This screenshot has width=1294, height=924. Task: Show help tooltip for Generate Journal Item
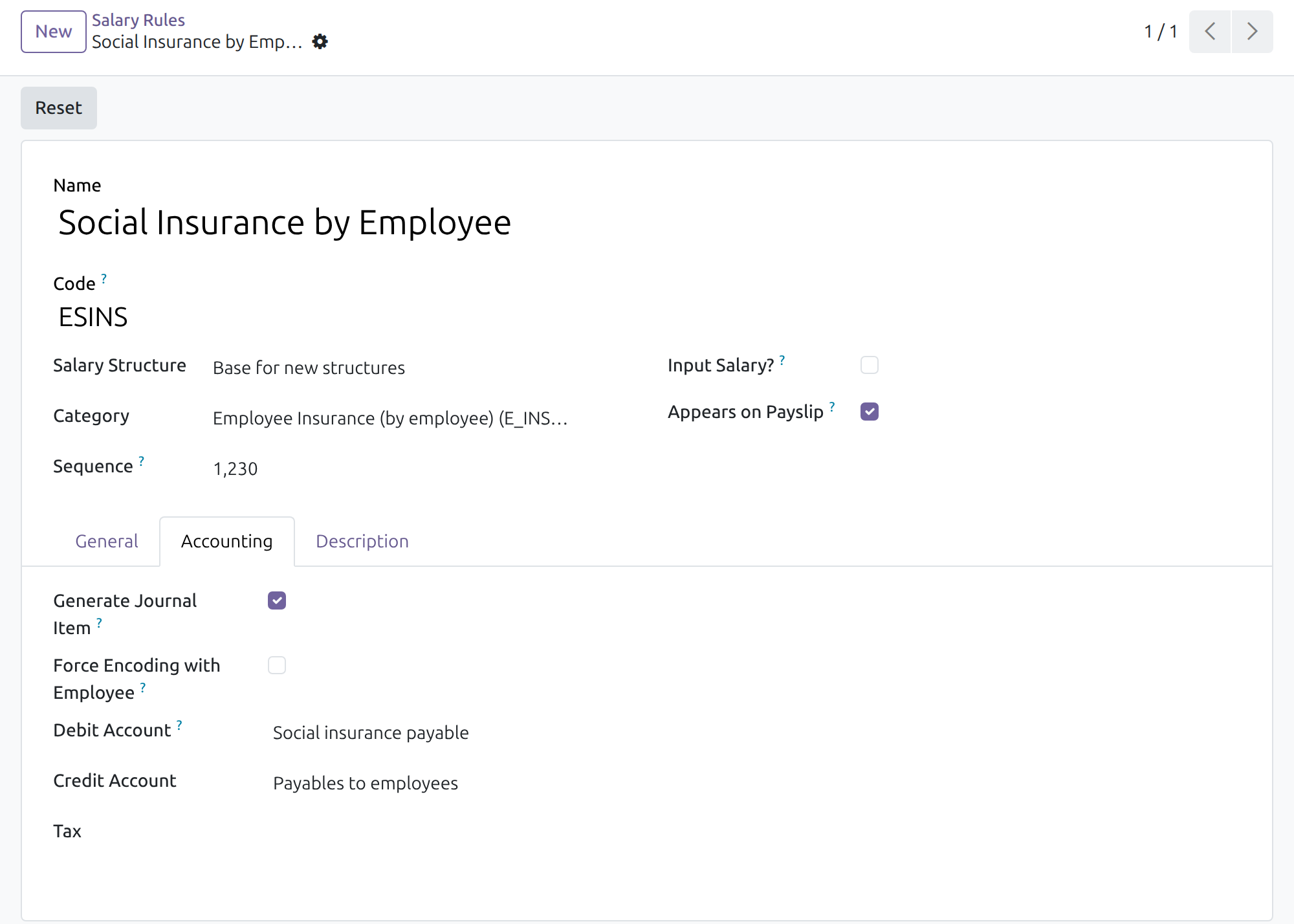(x=99, y=623)
